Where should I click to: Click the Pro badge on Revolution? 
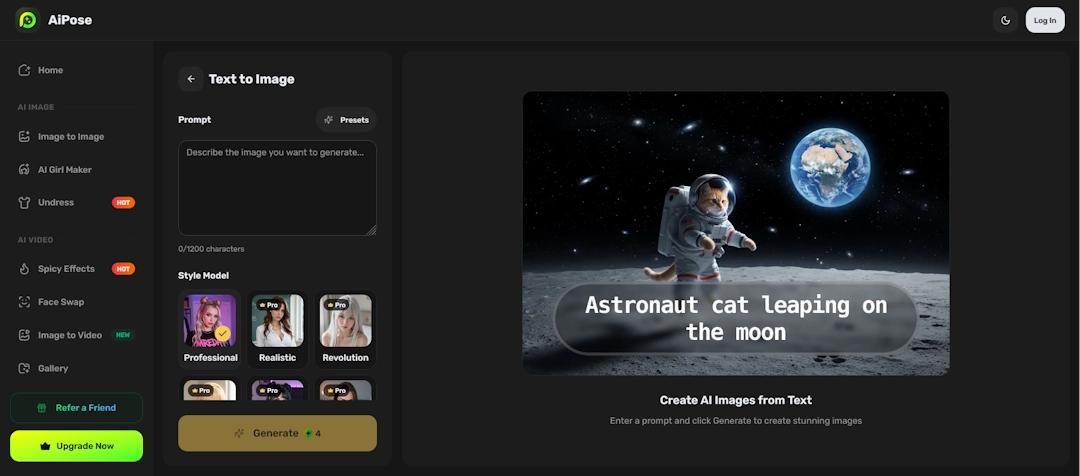(x=336, y=304)
